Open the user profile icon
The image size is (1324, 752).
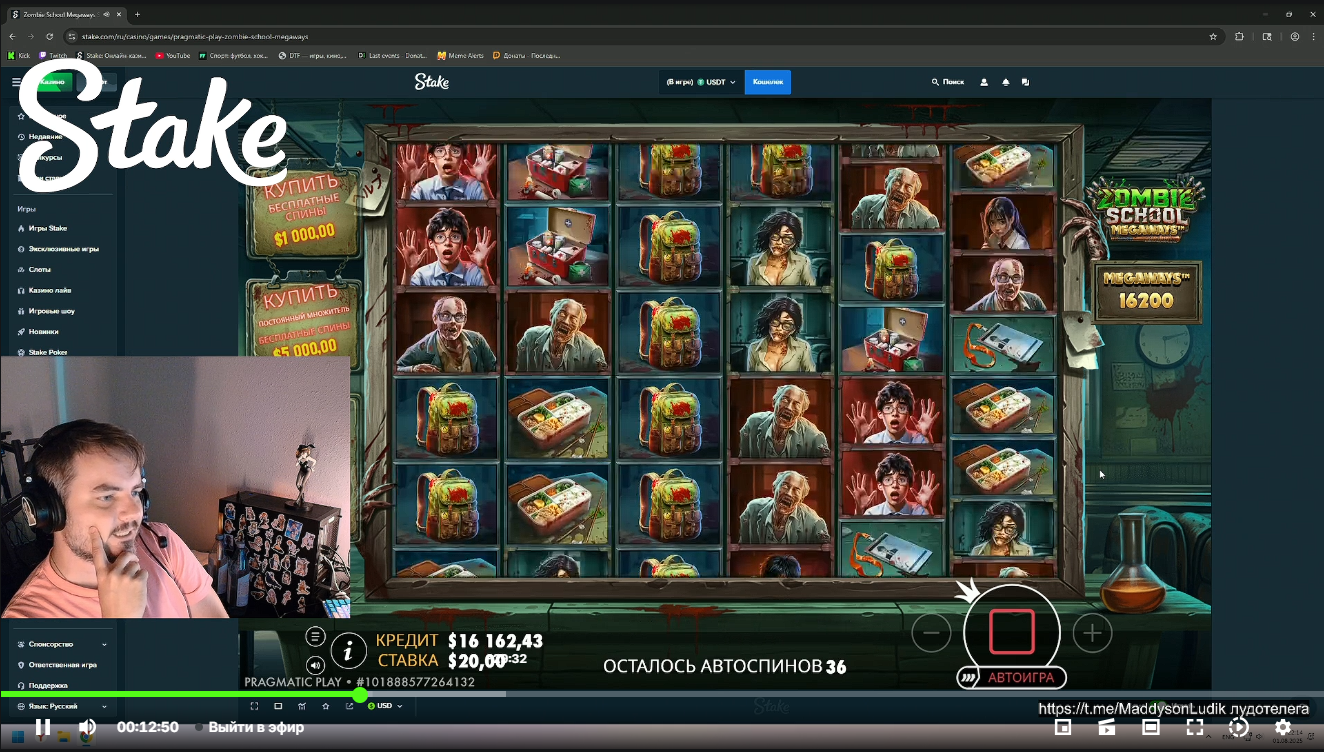[x=984, y=82]
